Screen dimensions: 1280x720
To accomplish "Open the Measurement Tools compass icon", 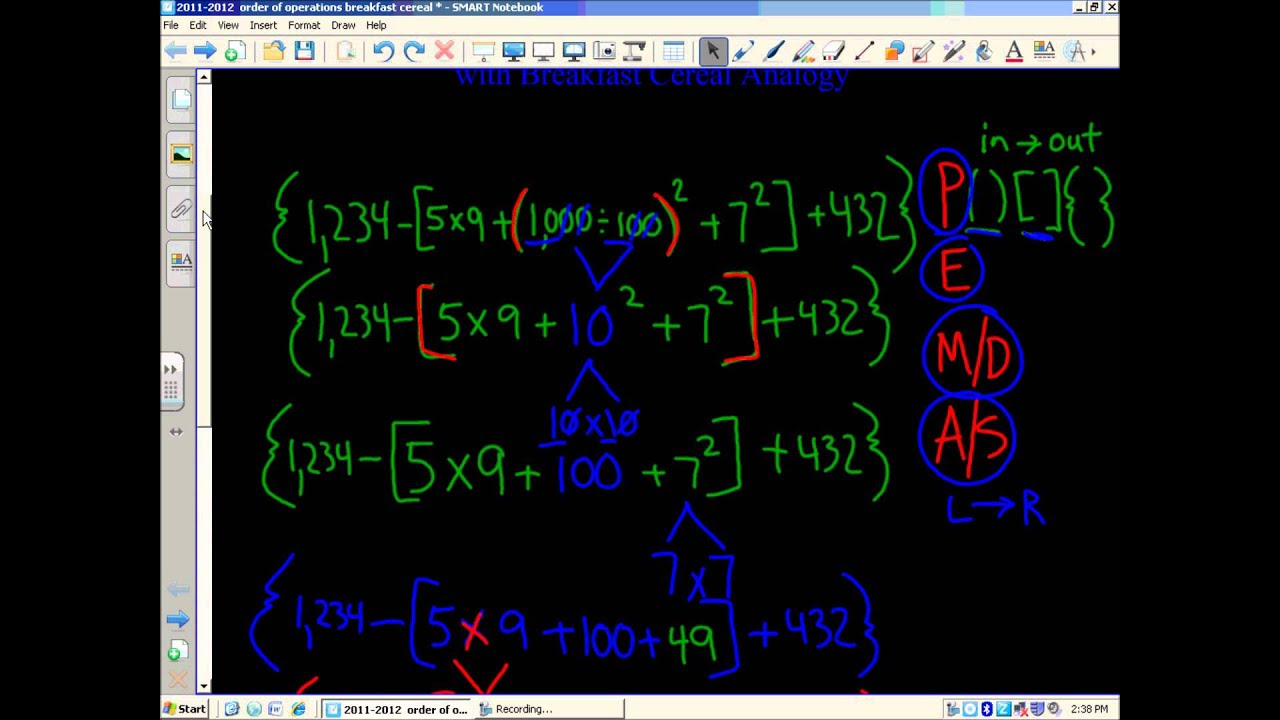I will pyautogui.click(x=1075, y=51).
